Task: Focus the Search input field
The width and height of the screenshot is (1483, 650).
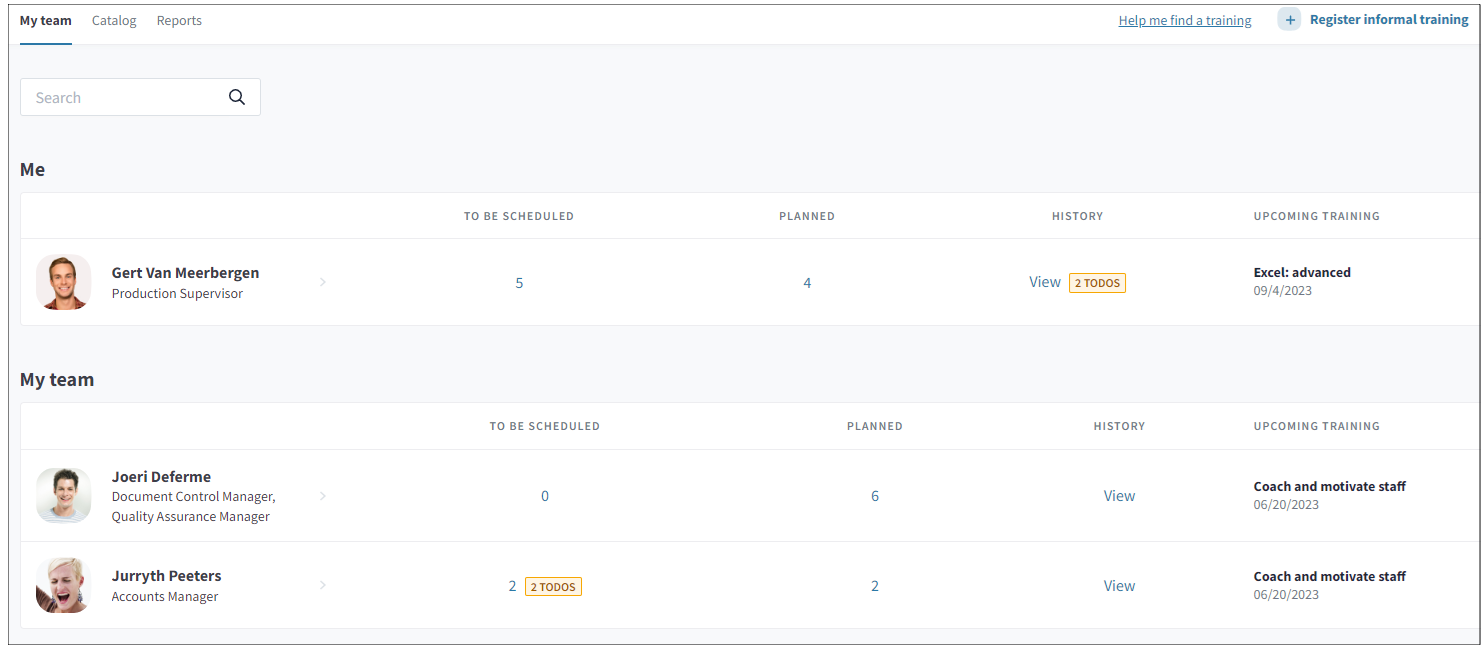Action: pyautogui.click(x=140, y=97)
